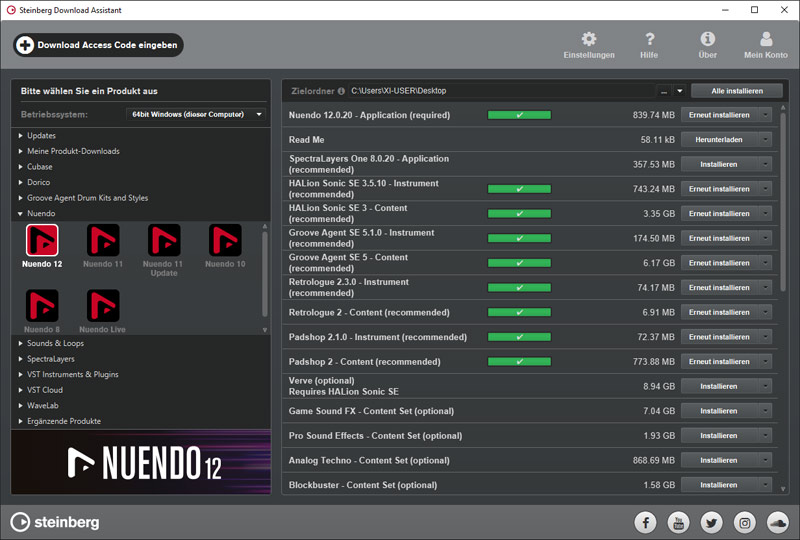
Task: Reinstall Nuendo 12.0.20 application
Action: pyautogui.click(x=719, y=115)
